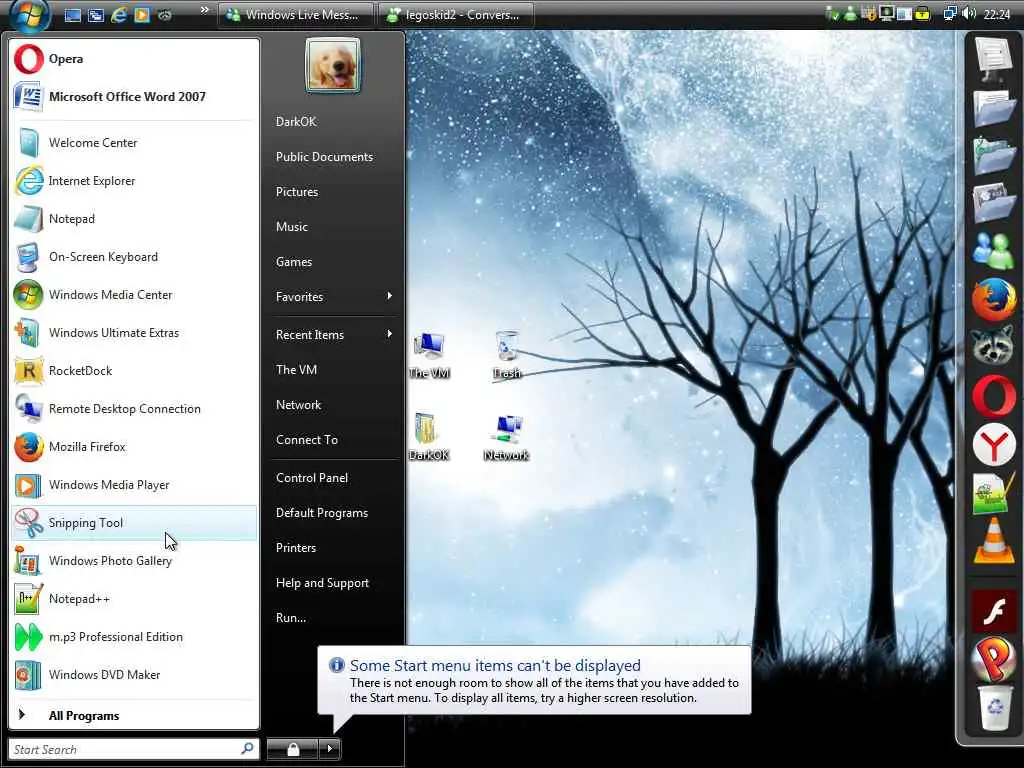Click the RocketDock program icon
Screen dimensions: 1024x768
pyautogui.click(x=28, y=371)
